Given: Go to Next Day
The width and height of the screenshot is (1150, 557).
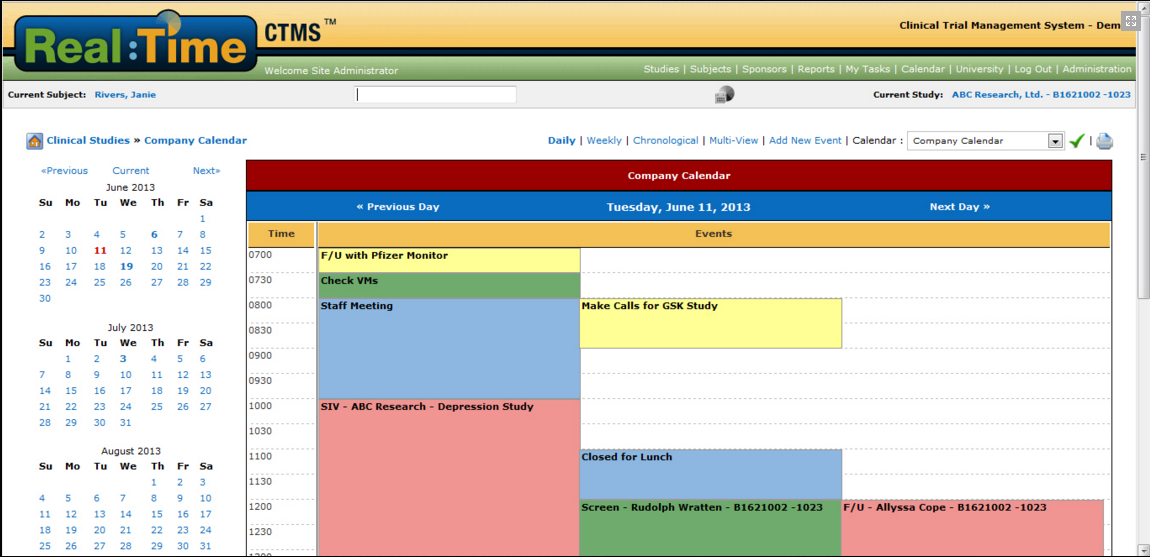Looking at the screenshot, I should [959, 207].
